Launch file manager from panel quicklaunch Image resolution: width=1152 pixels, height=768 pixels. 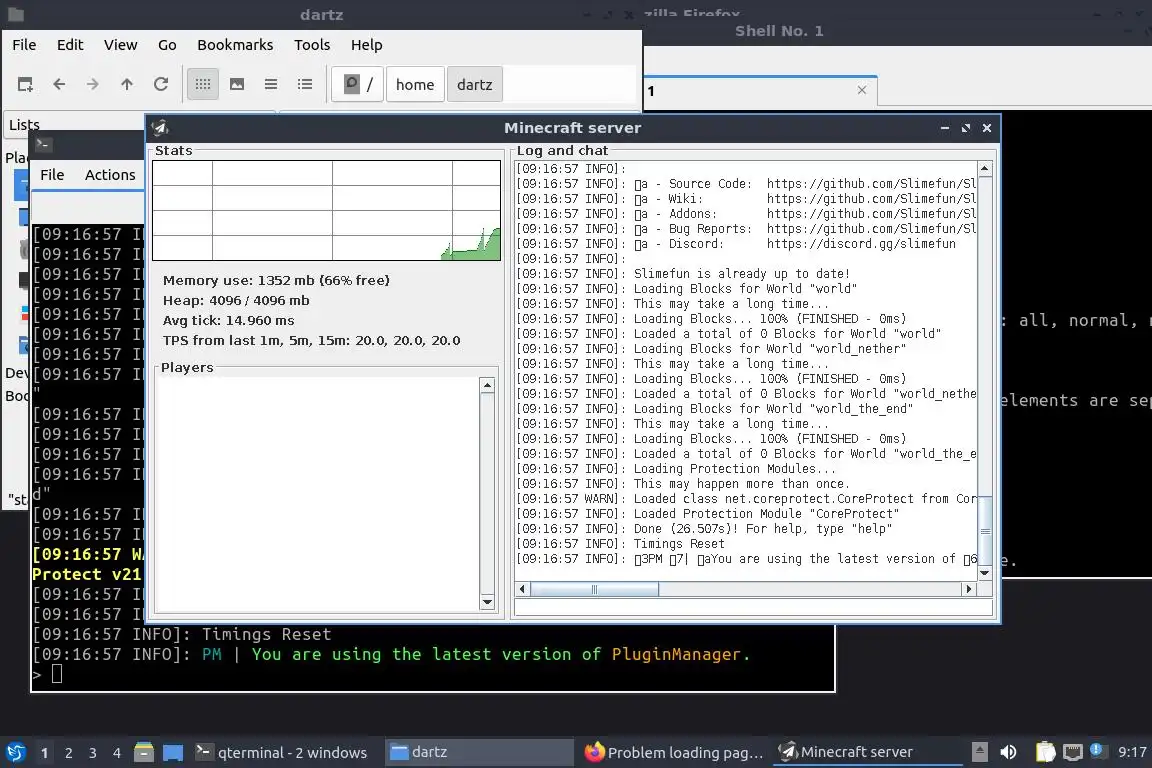pyautogui.click(x=144, y=752)
